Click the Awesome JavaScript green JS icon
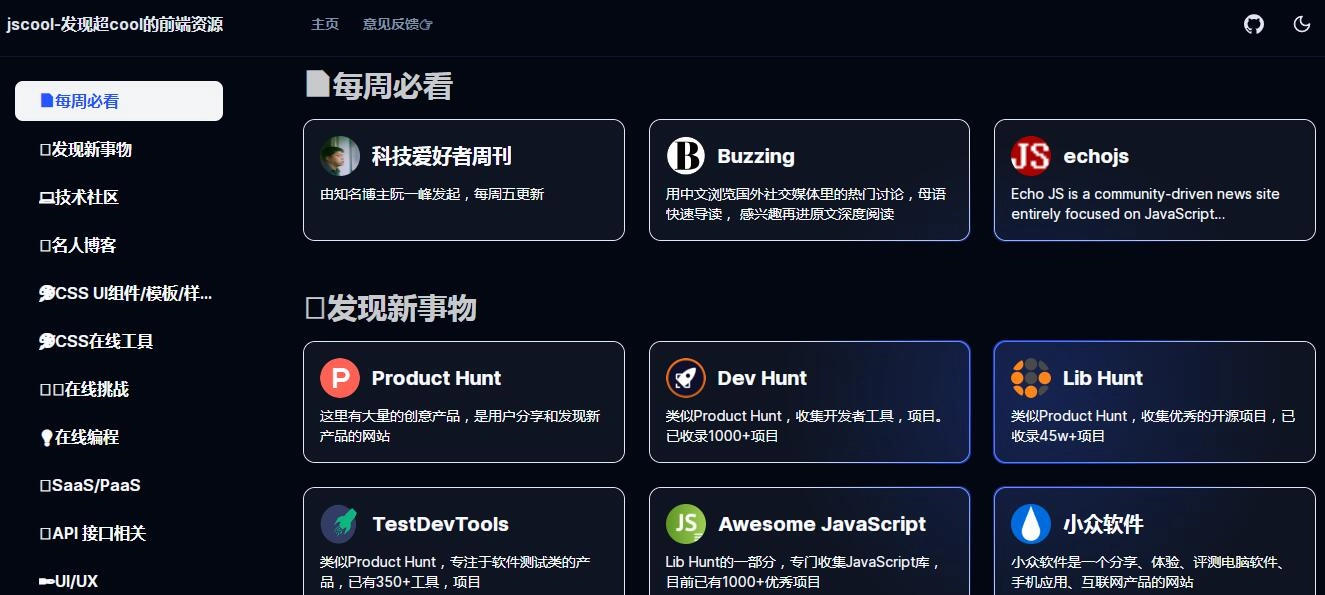Viewport: 1325px width, 595px height. coord(685,524)
